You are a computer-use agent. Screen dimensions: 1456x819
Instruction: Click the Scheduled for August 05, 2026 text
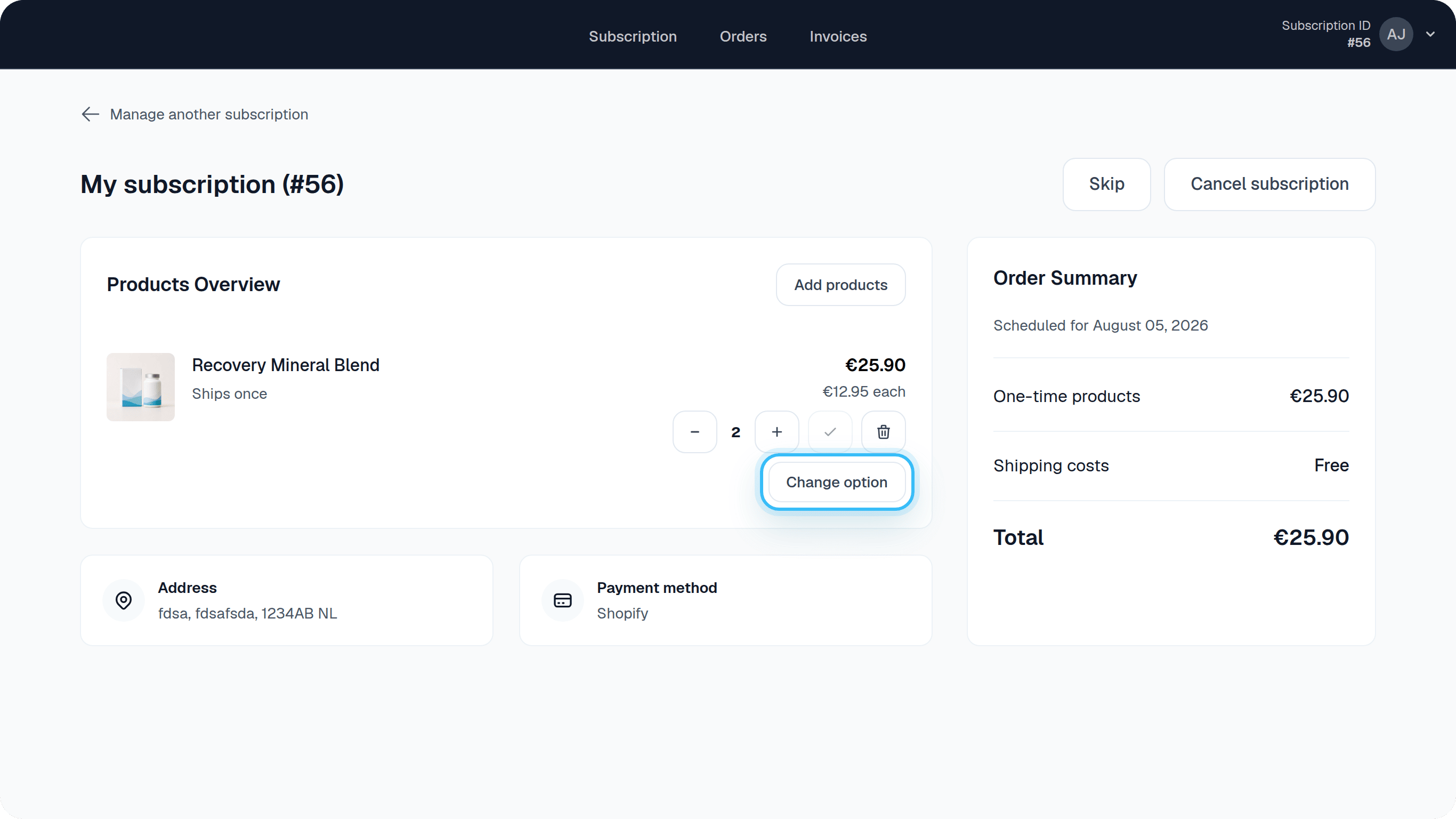[1100, 325]
